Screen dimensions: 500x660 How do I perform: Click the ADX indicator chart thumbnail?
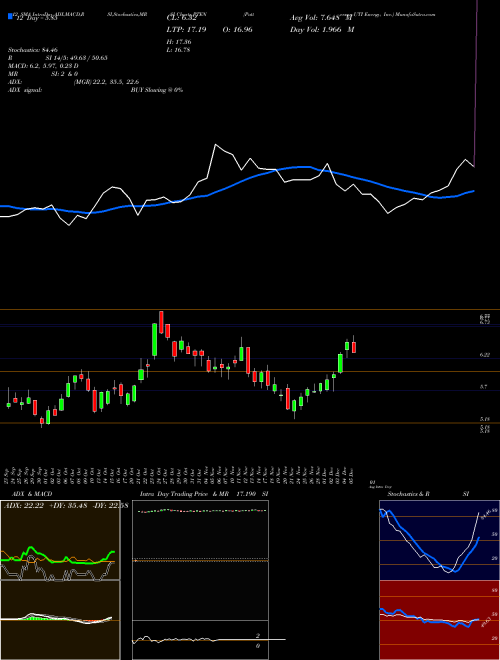(x=60, y=540)
